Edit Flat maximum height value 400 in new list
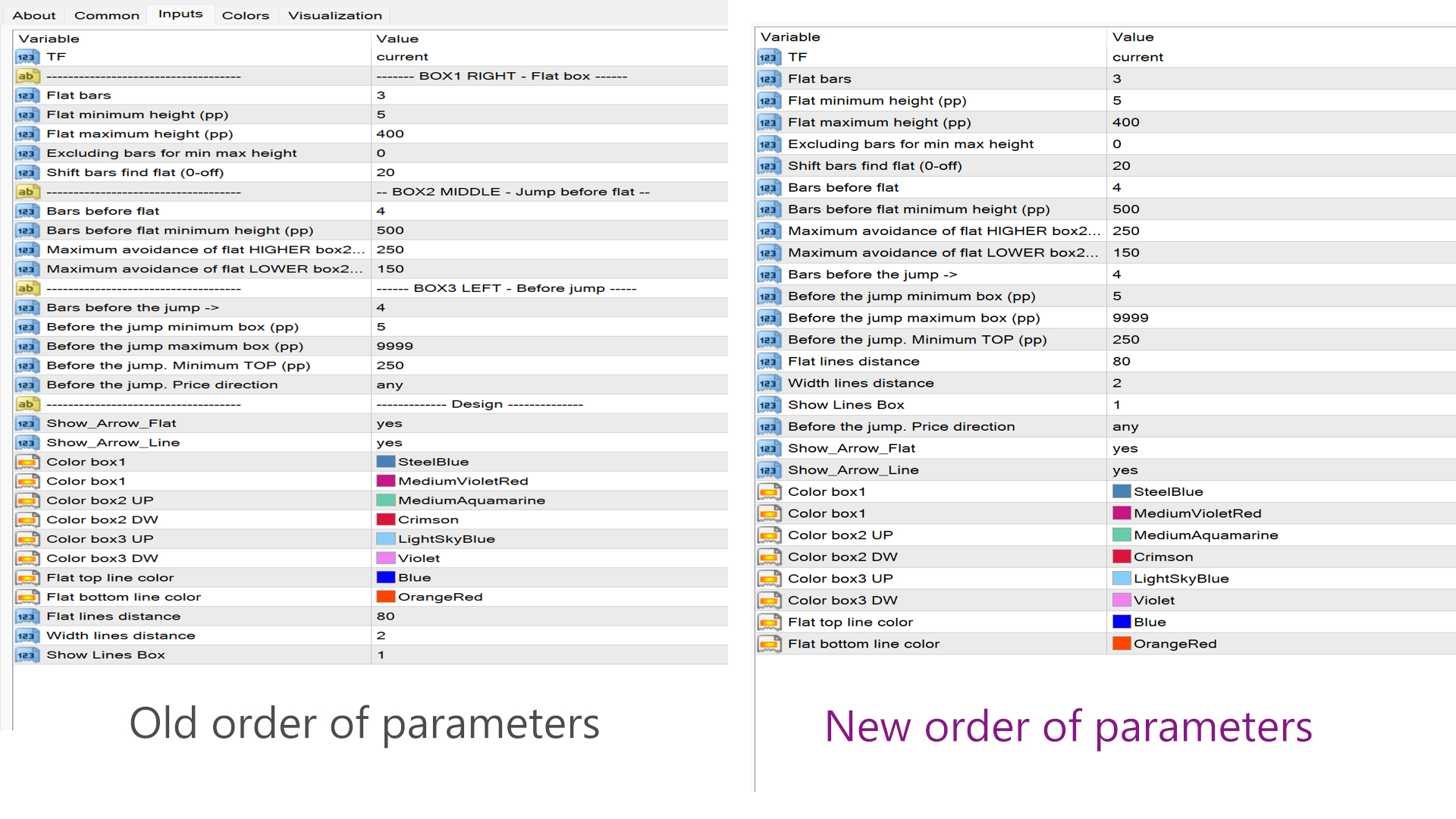This screenshot has width=1456, height=819. (1125, 122)
